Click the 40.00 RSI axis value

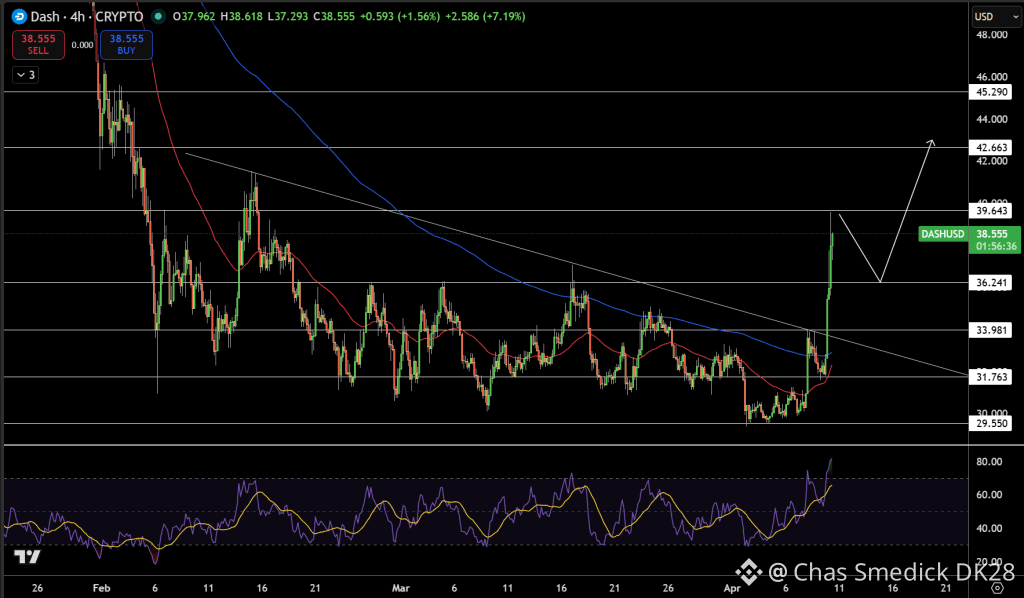pos(989,528)
